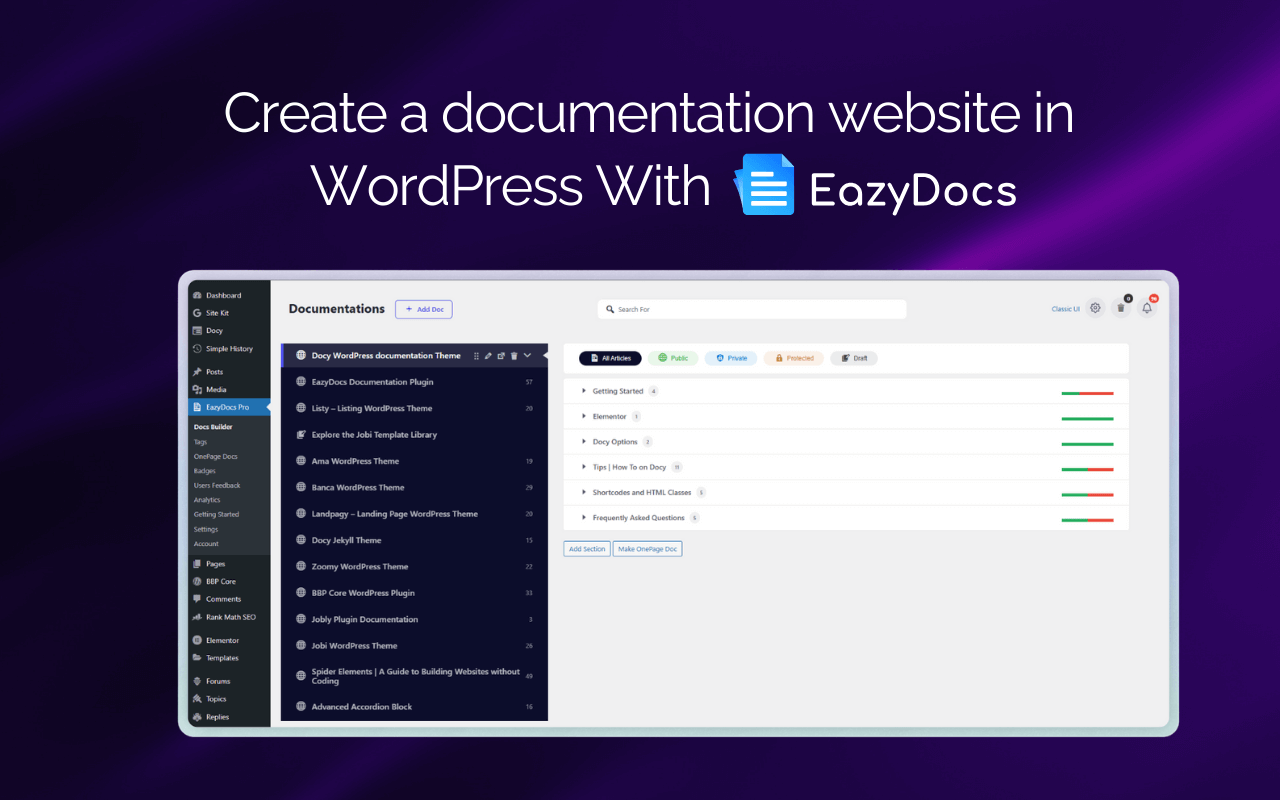Enable the Protected articles filter

793,357
